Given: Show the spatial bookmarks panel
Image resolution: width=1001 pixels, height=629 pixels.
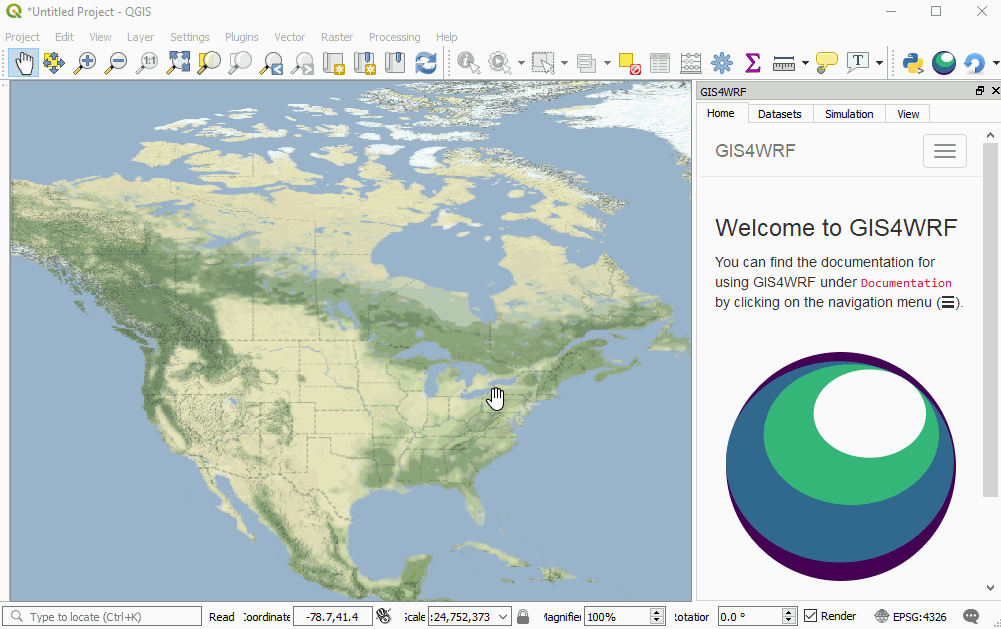Looking at the screenshot, I should [395, 63].
